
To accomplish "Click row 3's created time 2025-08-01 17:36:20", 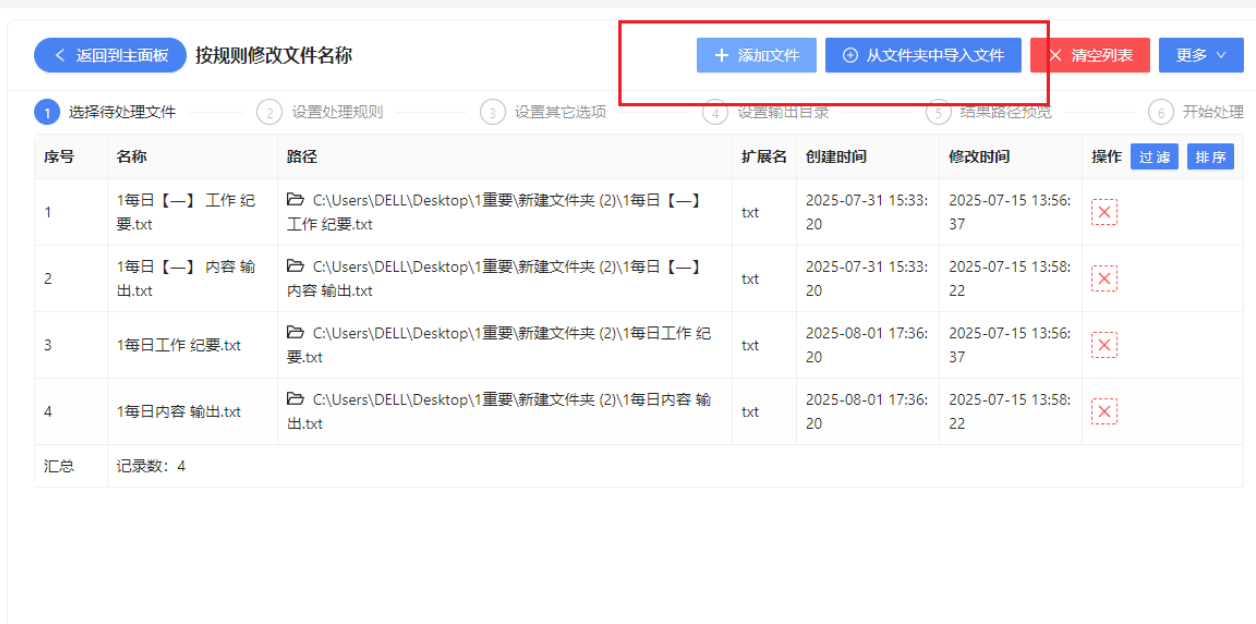I will [867, 345].
